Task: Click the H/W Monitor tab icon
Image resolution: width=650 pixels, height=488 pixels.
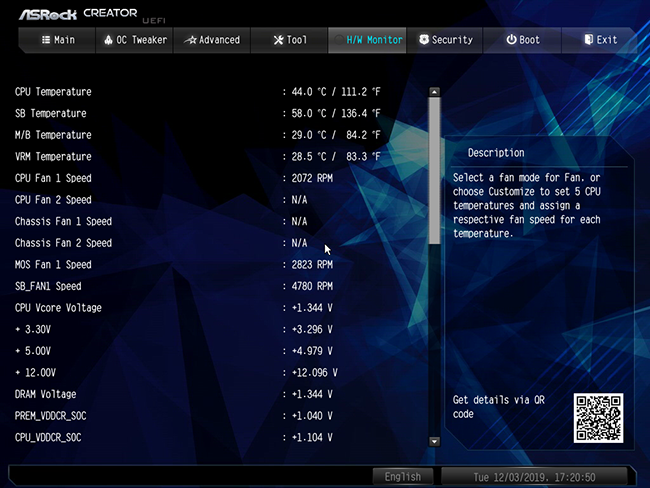Action: [339, 40]
